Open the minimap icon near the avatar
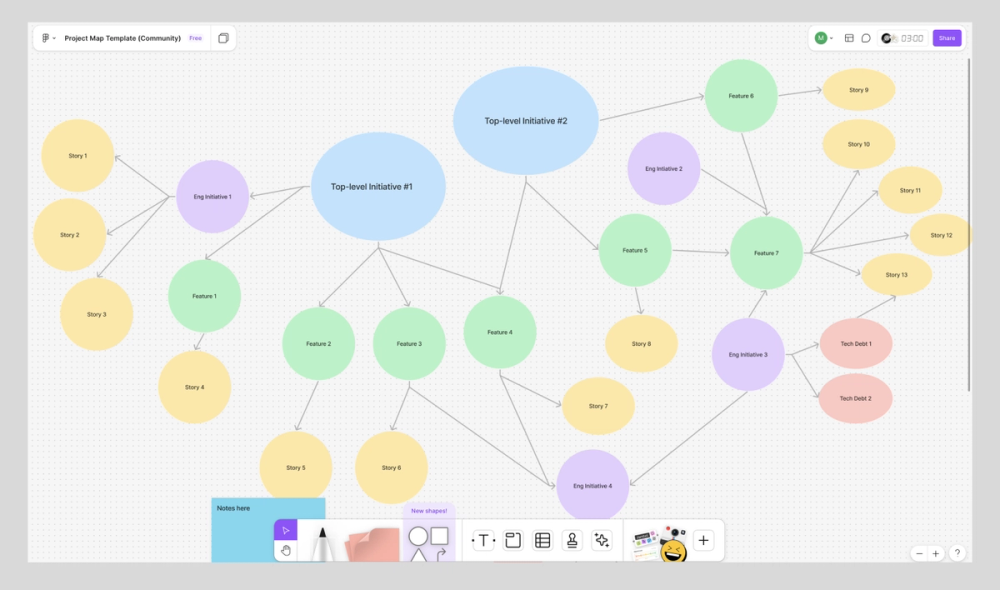Viewport: 1000px width, 590px height. [849, 37]
